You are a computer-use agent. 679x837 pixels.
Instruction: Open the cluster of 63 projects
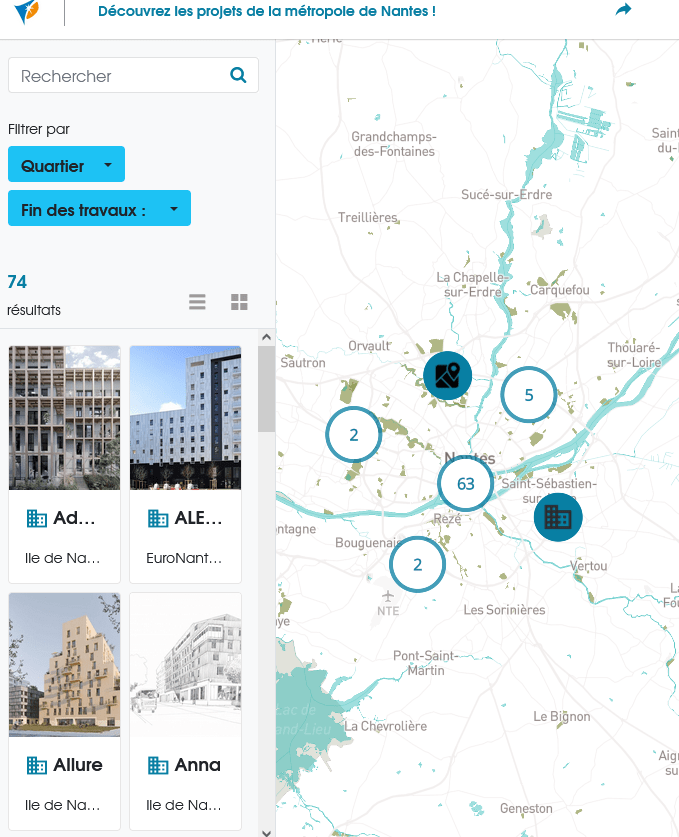pyautogui.click(x=465, y=484)
